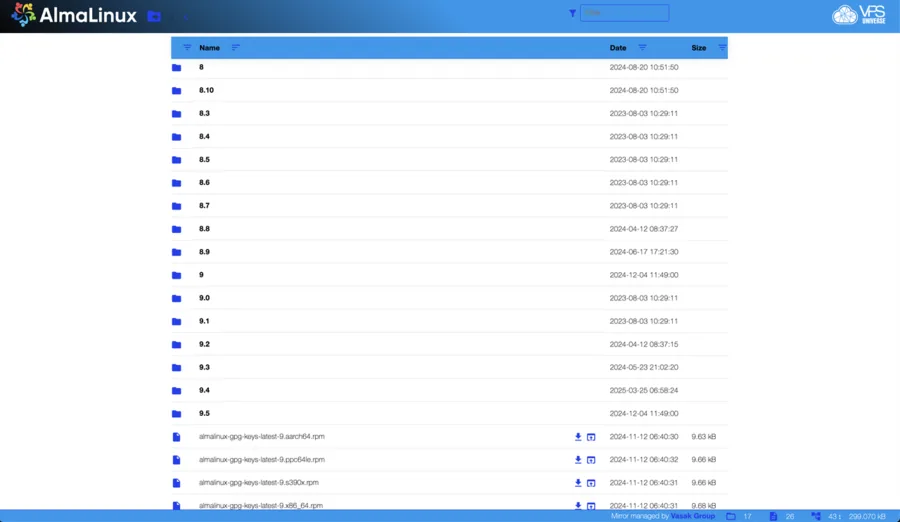Click the folder icon of the 8.5 row
The width and height of the screenshot is (900, 522).
click(x=177, y=160)
